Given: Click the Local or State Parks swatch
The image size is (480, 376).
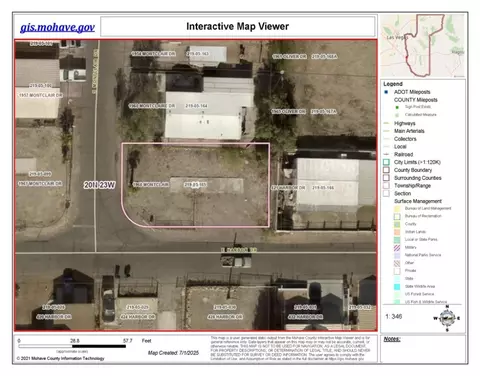Looking at the screenshot, I should [x=397, y=240].
